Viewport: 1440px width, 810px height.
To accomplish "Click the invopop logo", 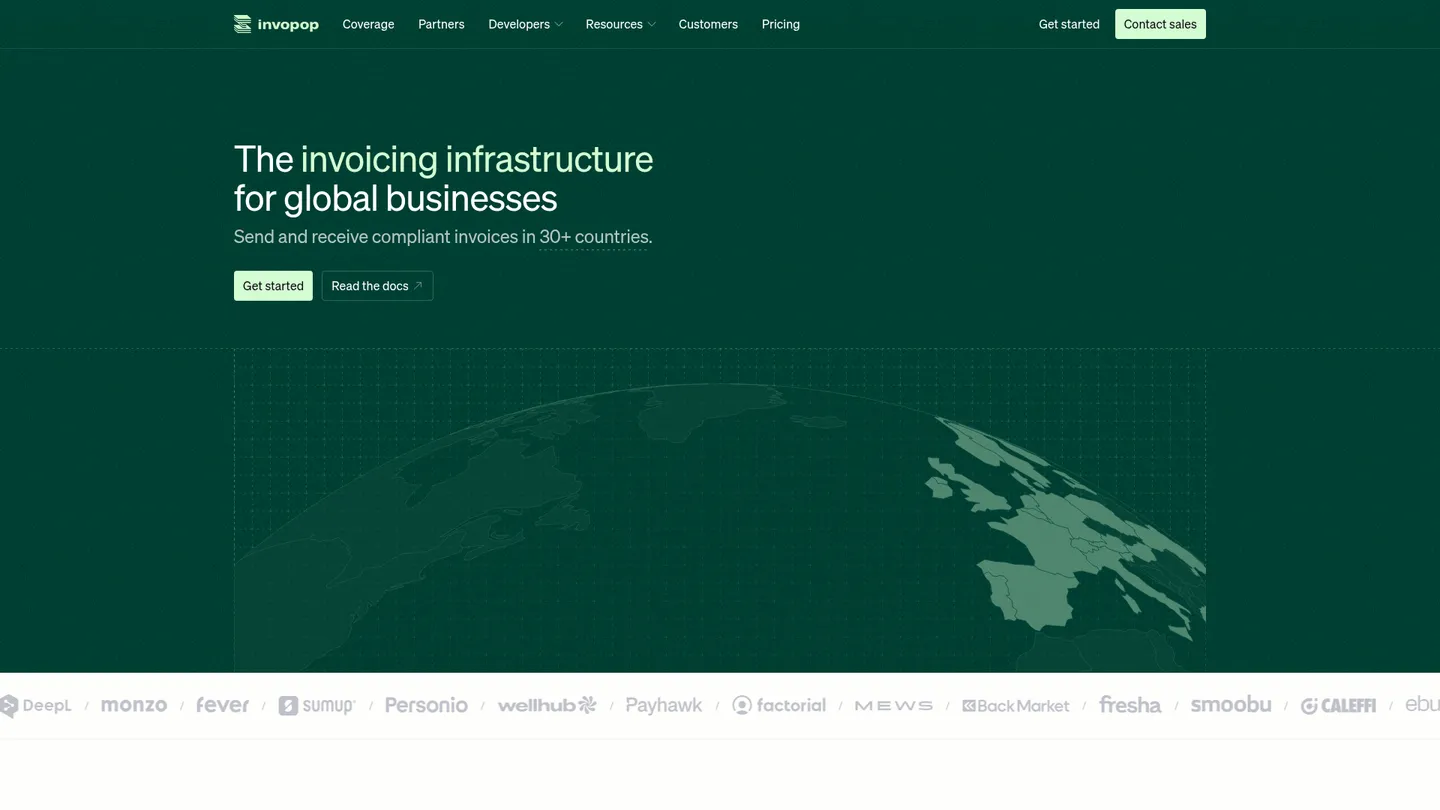I will tap(276, 24).
